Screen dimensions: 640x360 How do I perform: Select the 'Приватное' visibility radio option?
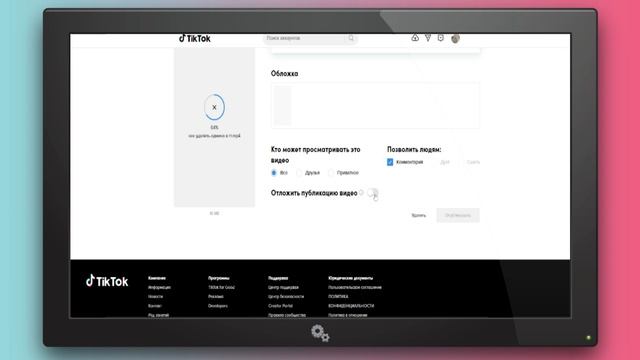[331, 173]
